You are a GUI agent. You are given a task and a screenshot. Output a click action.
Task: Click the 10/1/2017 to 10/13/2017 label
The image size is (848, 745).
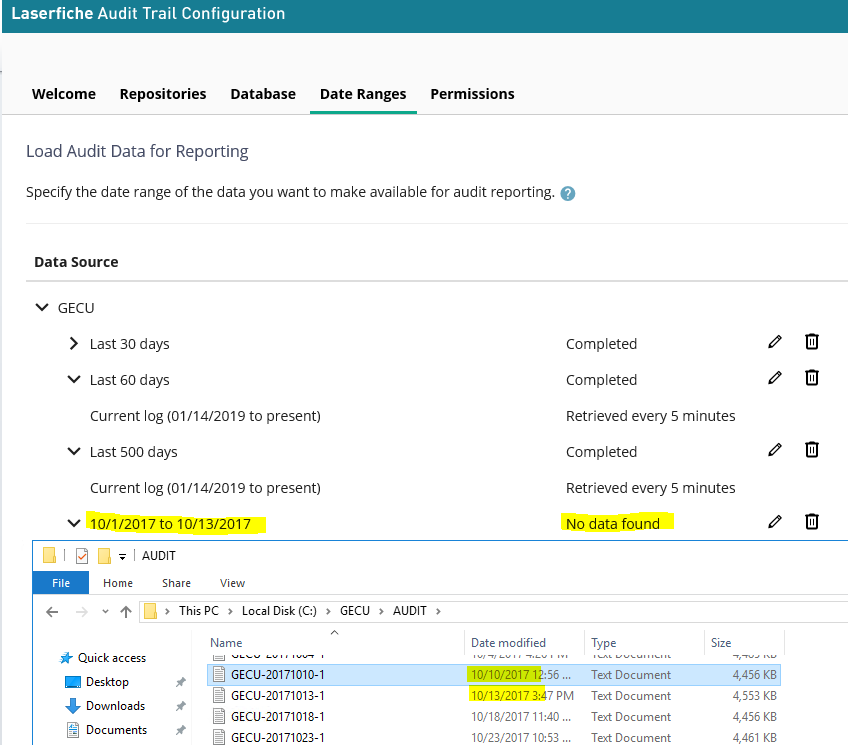pos(170,524)
